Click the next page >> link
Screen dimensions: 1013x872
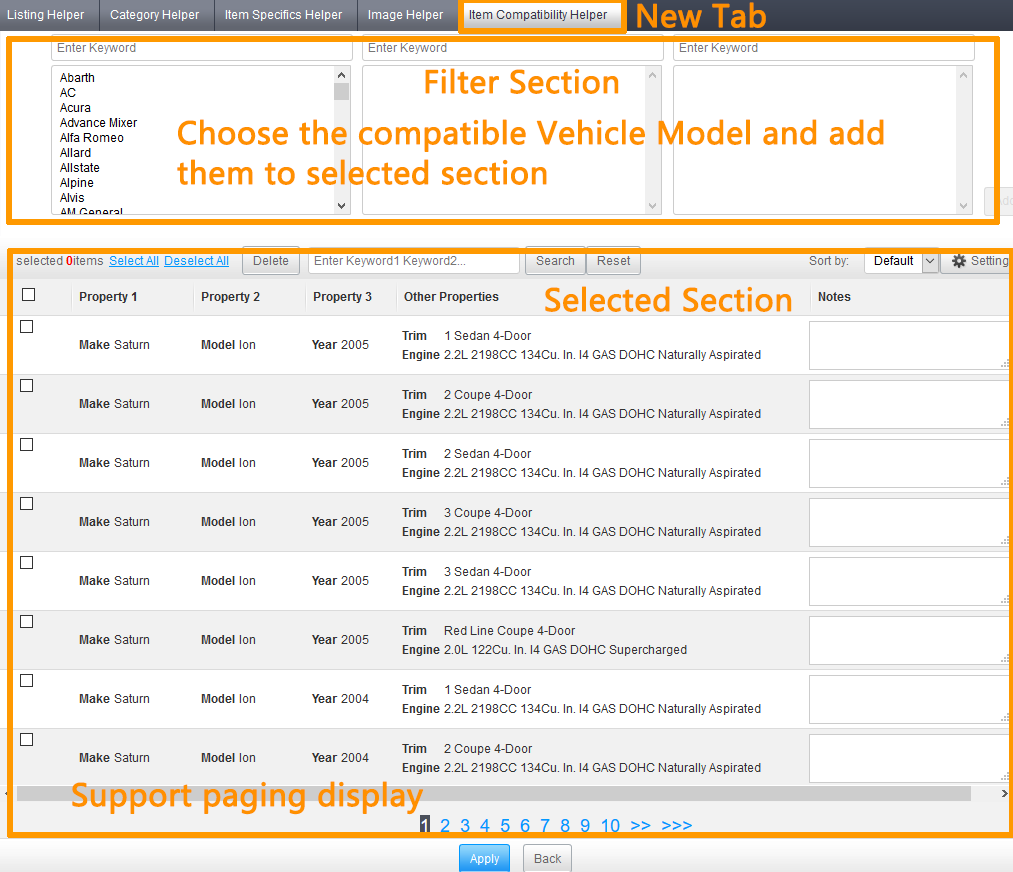coord(640,825)
